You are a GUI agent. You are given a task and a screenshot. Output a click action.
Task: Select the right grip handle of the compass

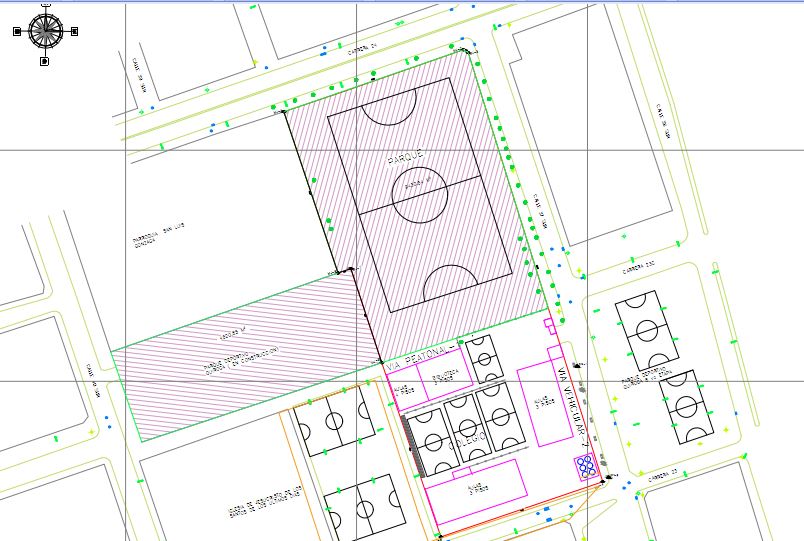click(74, 31)
